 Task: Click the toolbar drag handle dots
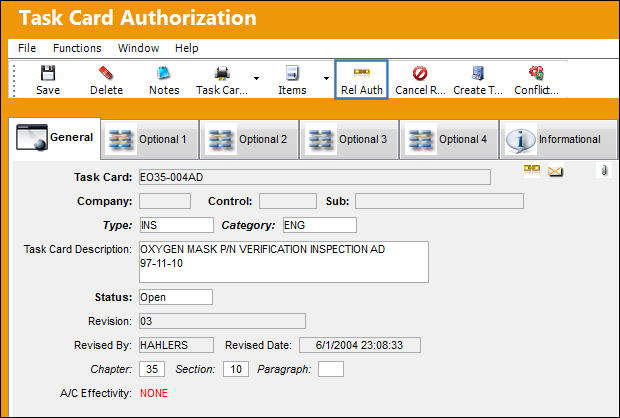pos(14,80)
